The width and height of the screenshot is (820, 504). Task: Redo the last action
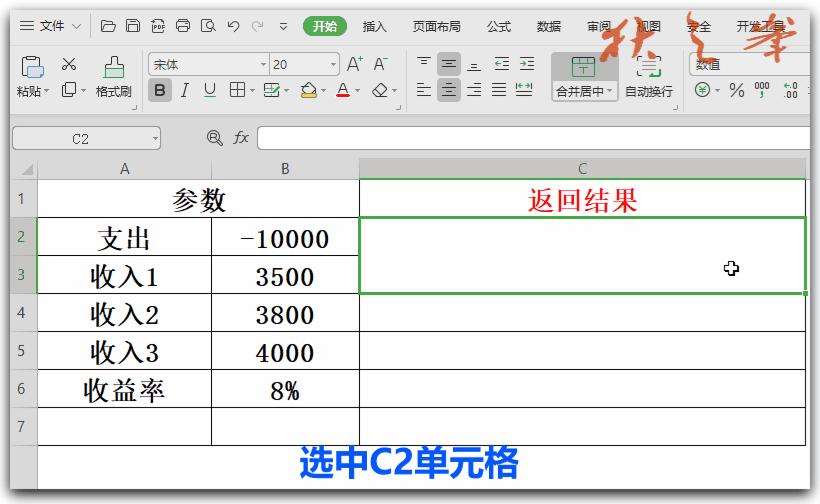point(257,26)
